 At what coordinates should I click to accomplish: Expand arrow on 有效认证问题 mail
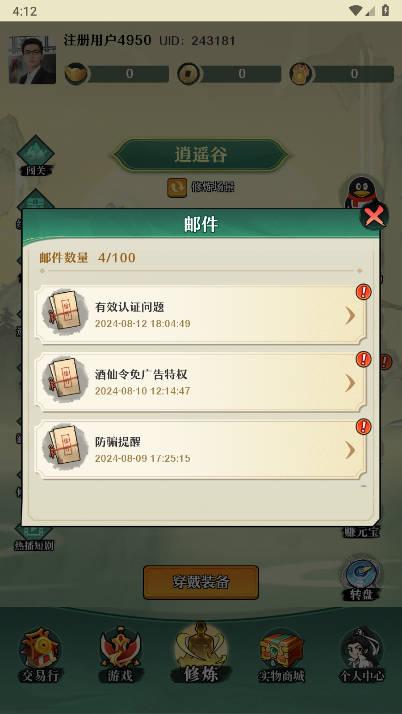coord(350,315)
